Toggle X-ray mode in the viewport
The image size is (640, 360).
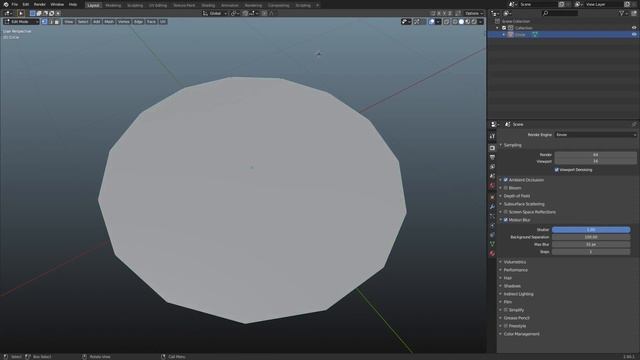click(x=447, y=22)
